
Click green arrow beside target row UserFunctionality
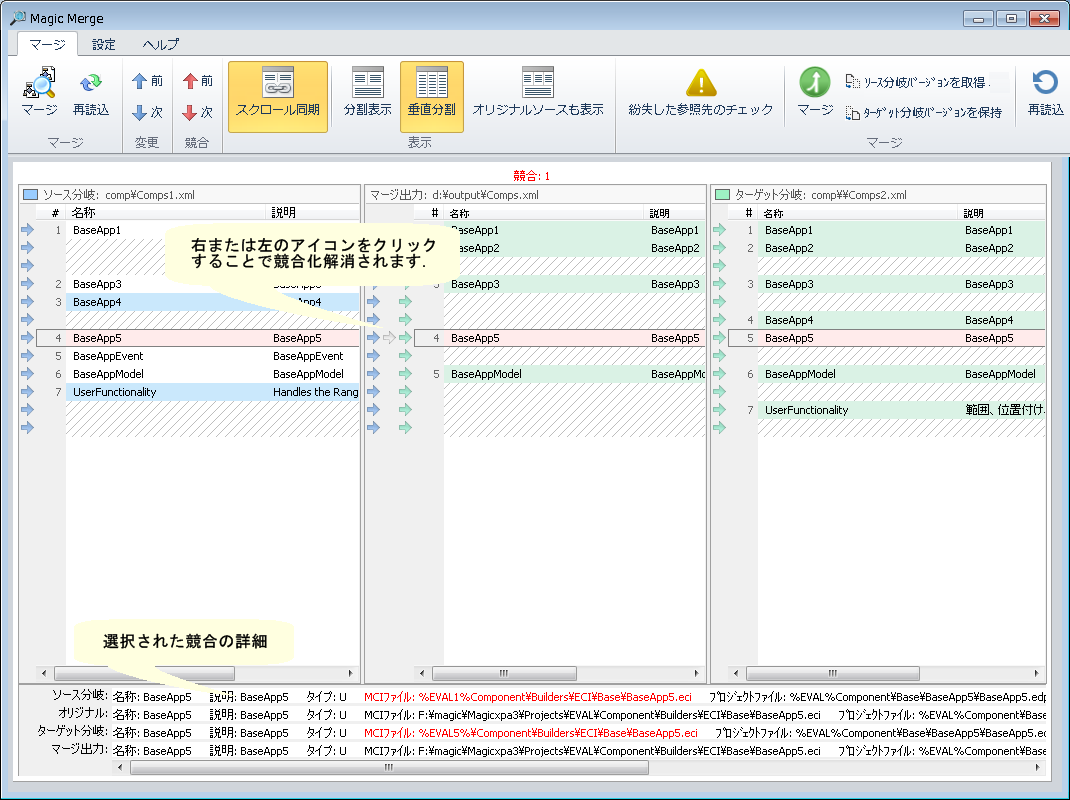point(719,410)
